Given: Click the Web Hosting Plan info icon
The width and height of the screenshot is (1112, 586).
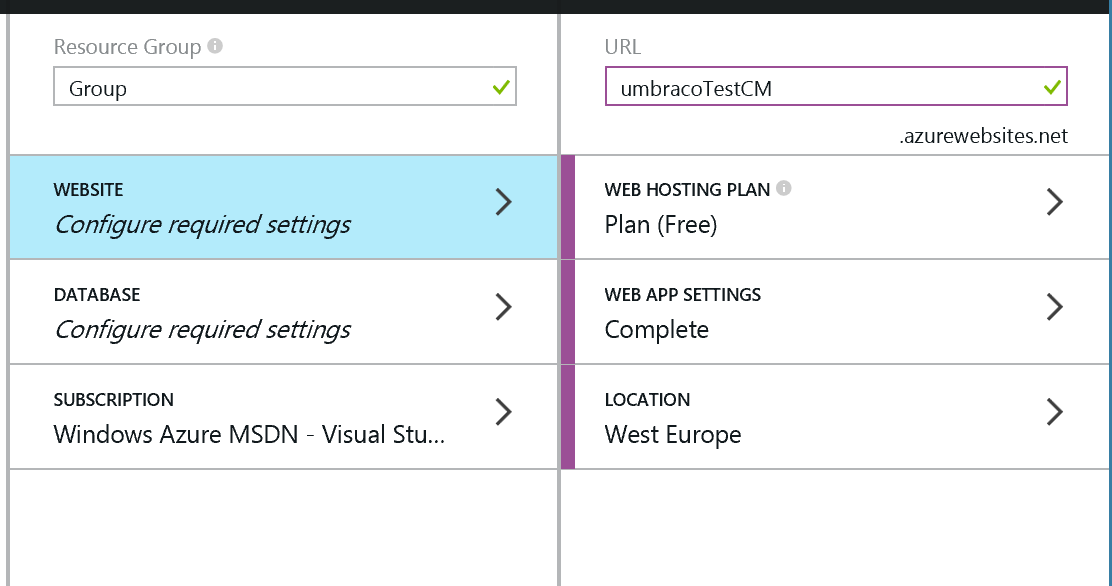Looking at the screenshot, I should [x=784, y=188].
